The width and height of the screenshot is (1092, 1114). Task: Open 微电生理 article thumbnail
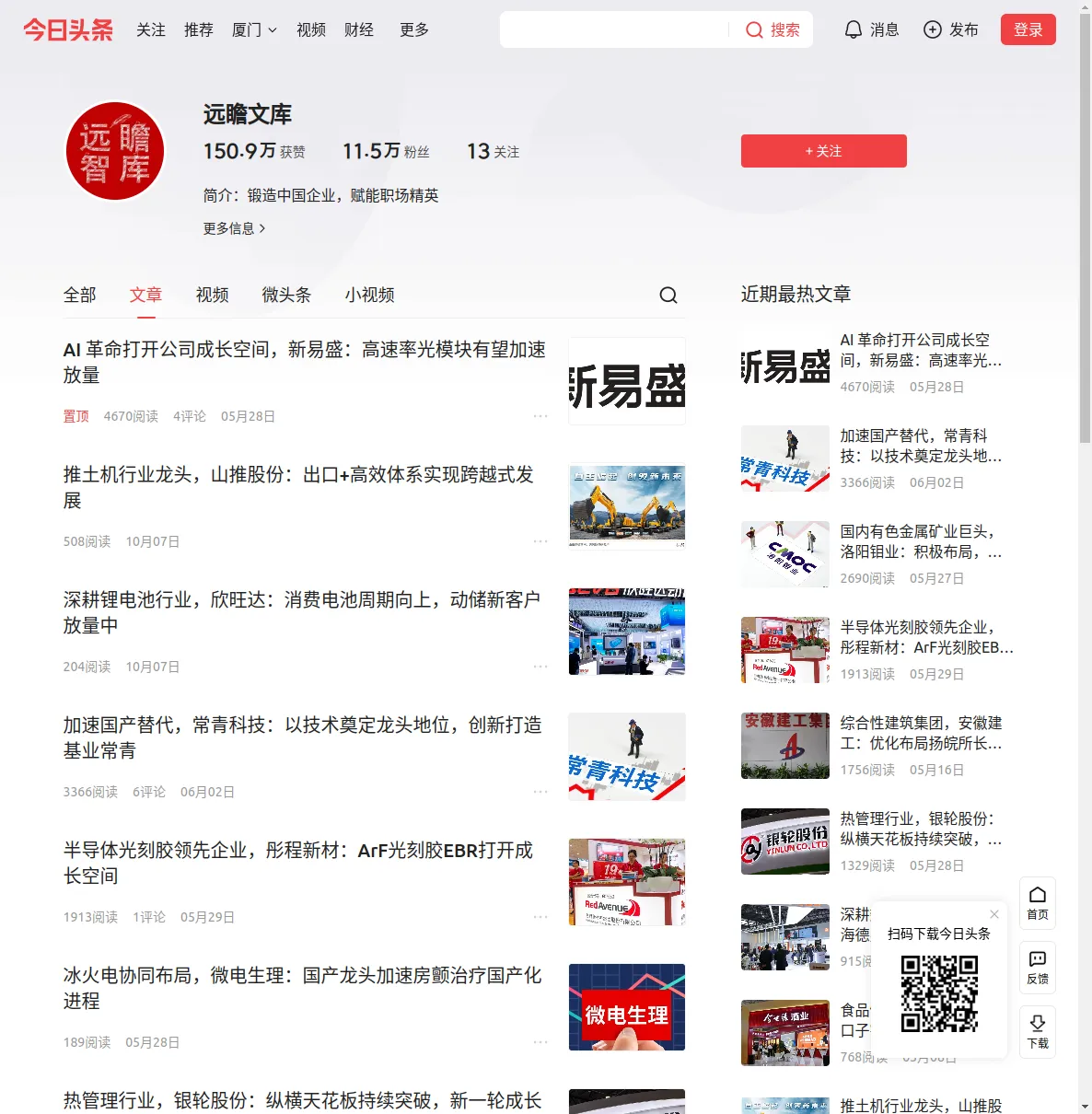(x=627, y=1007)
